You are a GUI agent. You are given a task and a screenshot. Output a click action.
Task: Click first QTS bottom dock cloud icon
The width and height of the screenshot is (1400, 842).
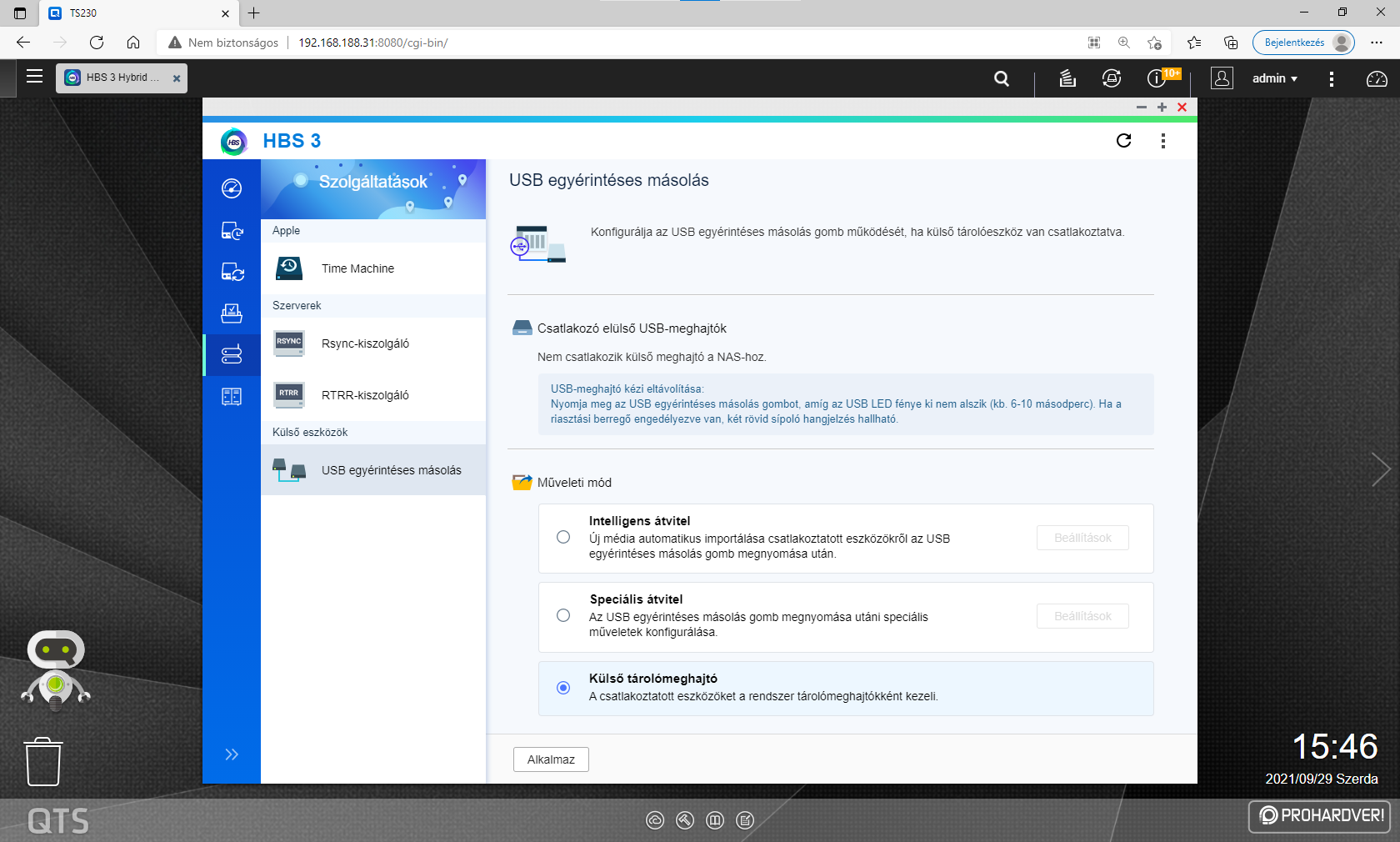pos(655,820)
